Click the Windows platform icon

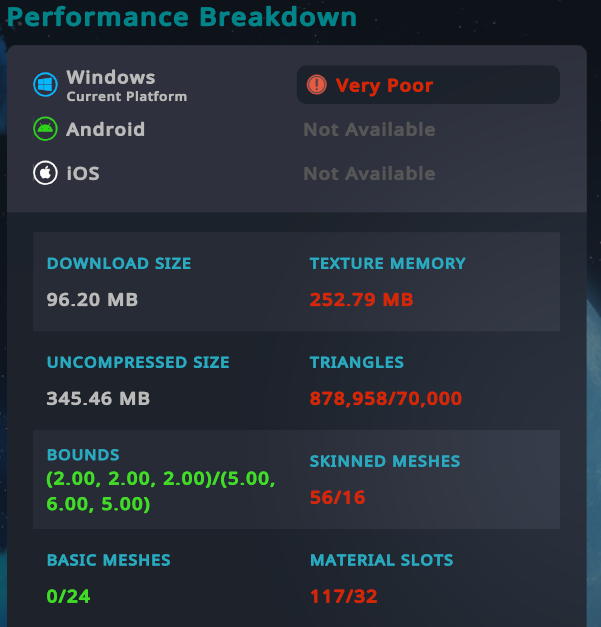click(45, 85)
